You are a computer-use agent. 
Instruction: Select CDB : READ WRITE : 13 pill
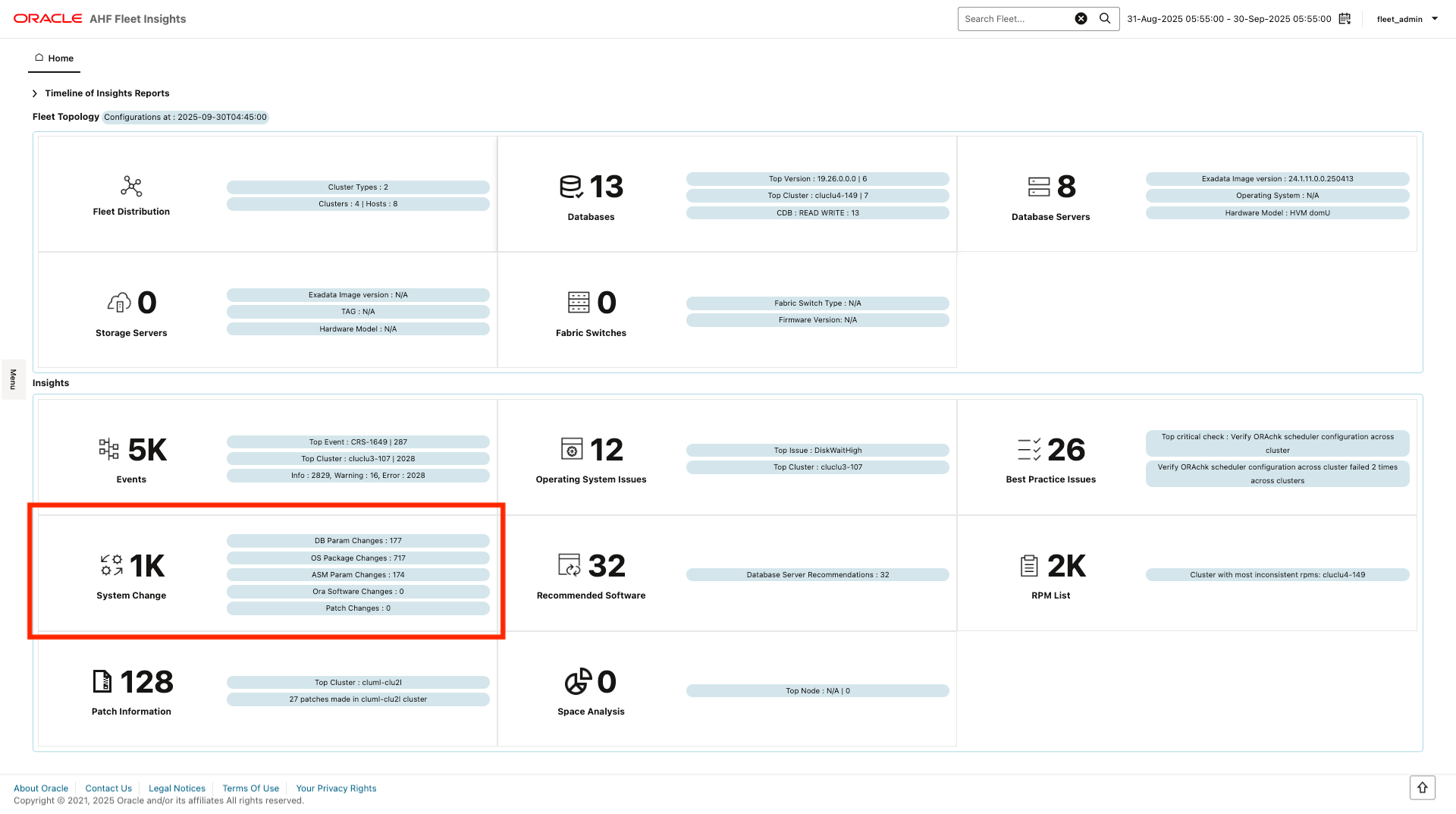[817, 213]
